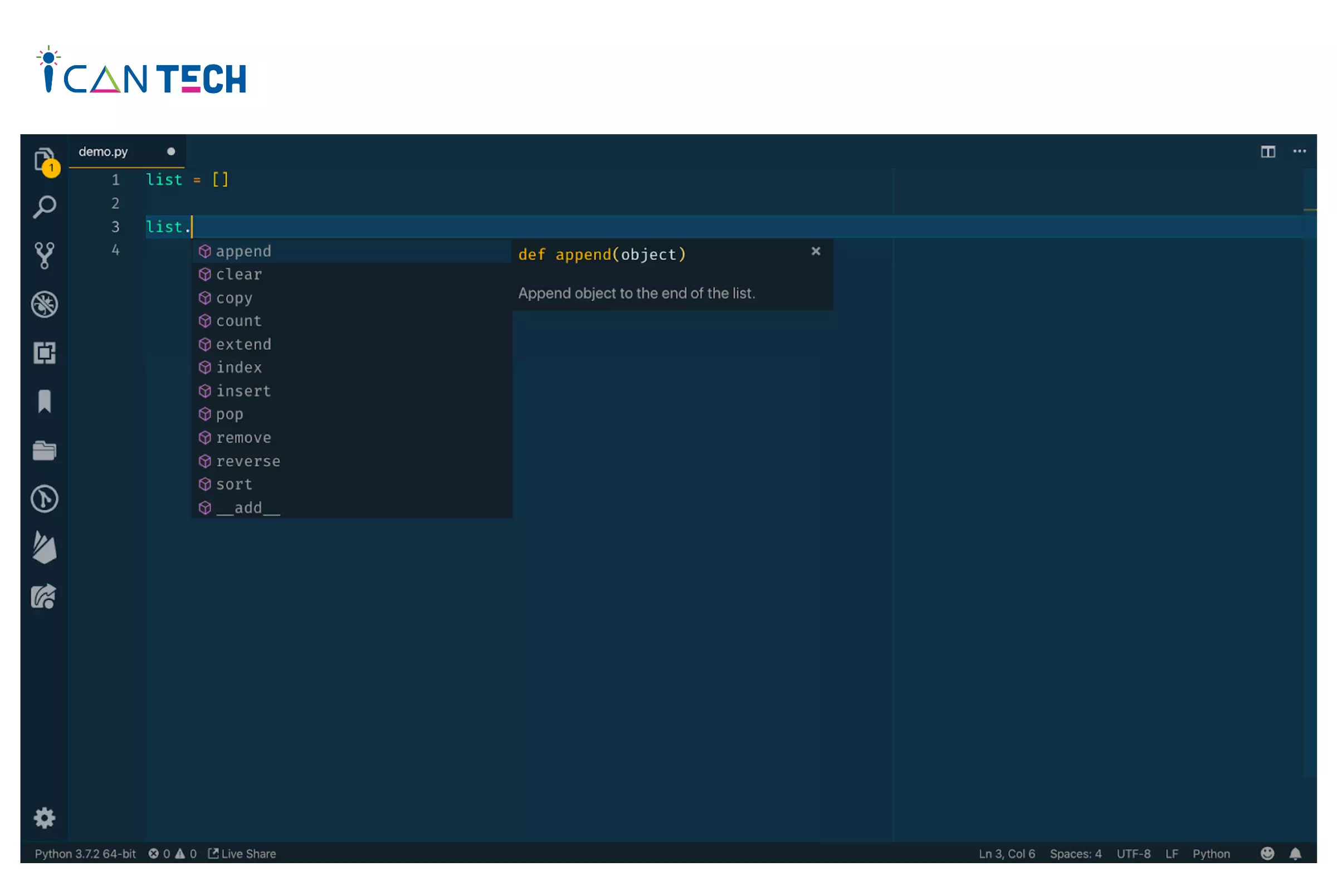Select the Source Control icon
The height and width of the screenshot is (896, 1337).
coord(44,254)
